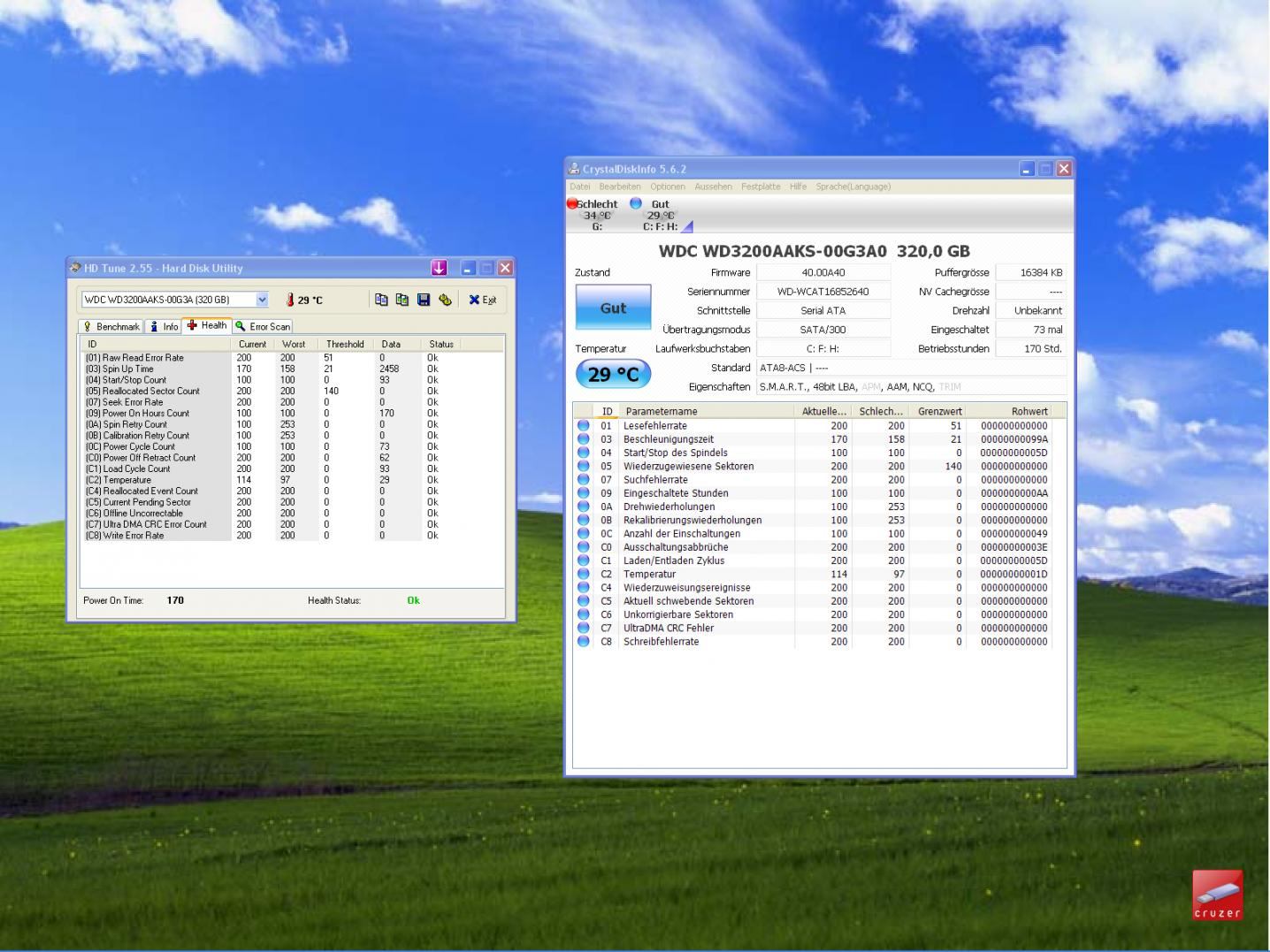Click the Übertragungsmodus field SATA/300
The width and height of the screenshot is (1270, 952).
click(x=822, y=330)
